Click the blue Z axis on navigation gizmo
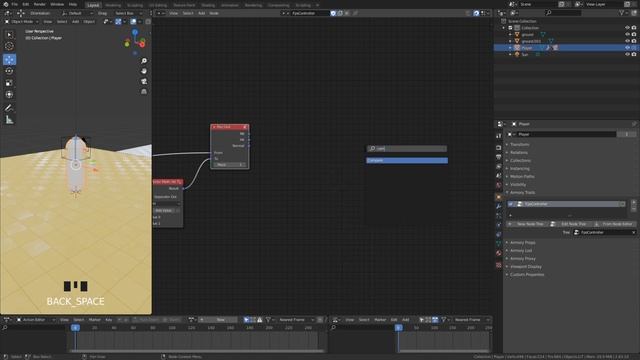This screenshot has width=640, height=360. [135, 32]
